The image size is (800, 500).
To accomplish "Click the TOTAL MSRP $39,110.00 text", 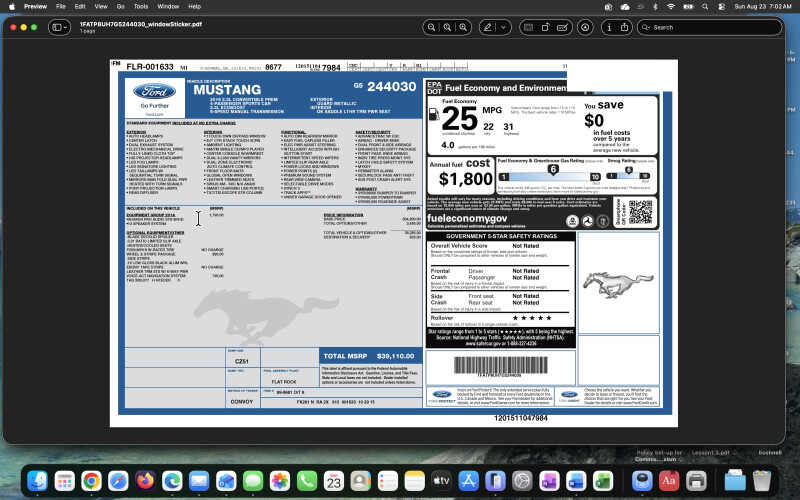I will click(370, 356).
